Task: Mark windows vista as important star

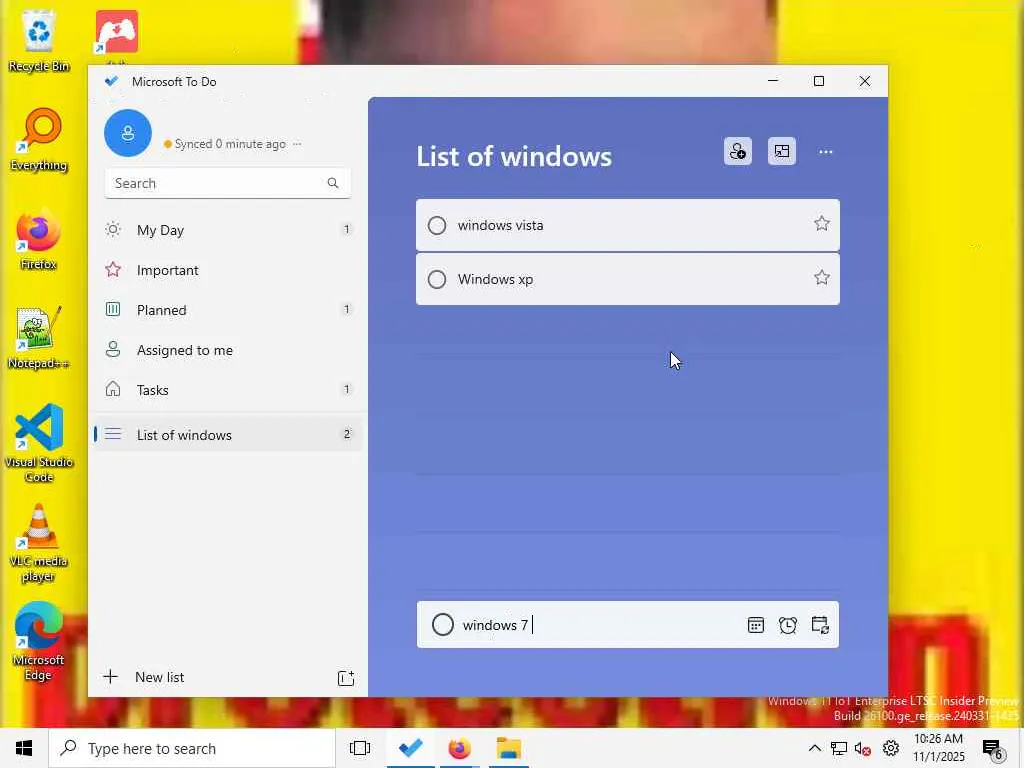Action: tap(822, 224)
